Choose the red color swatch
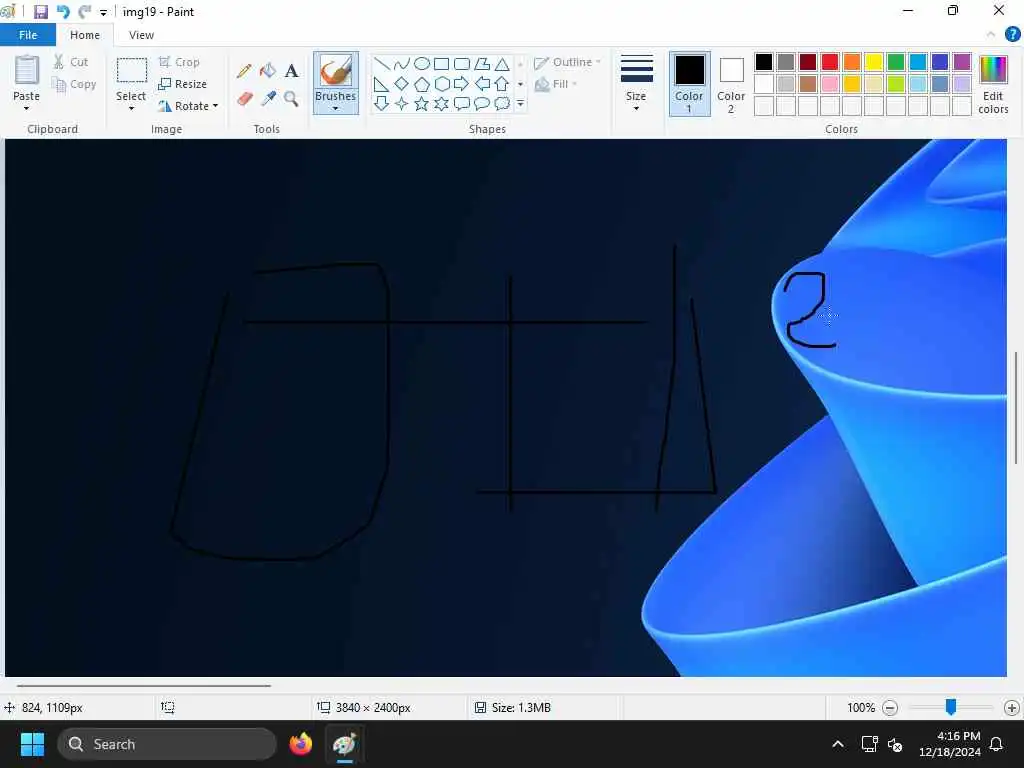The height and width of the screenshot is (768, 1024). pos(830,62)
